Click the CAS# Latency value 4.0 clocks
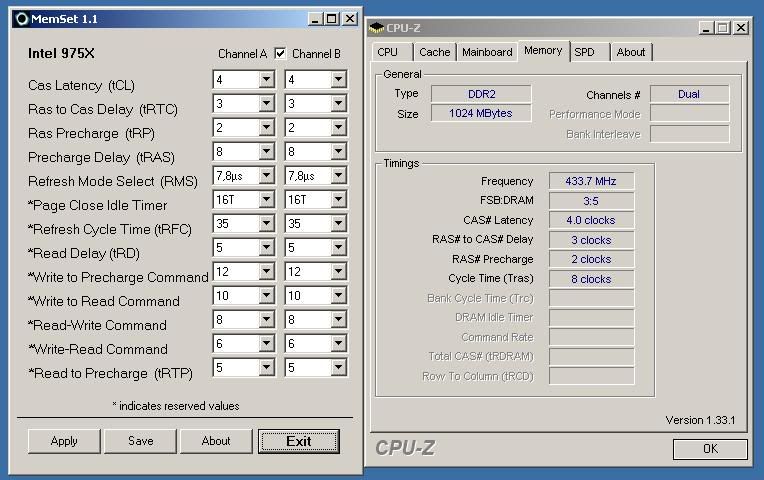This screenshot has width=764, height=480. 592,220
